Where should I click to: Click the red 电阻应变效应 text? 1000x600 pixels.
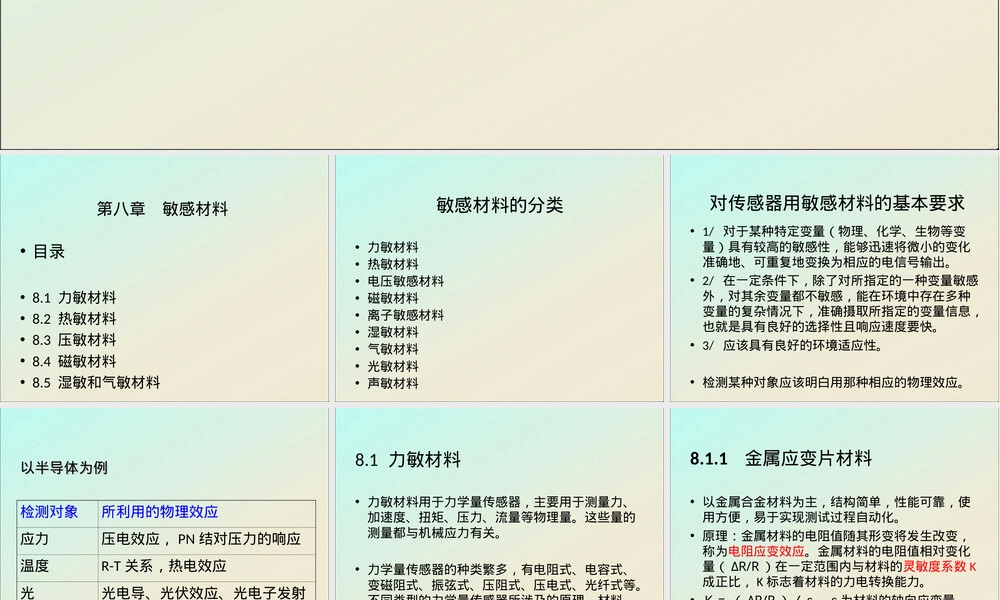point(766,552)
